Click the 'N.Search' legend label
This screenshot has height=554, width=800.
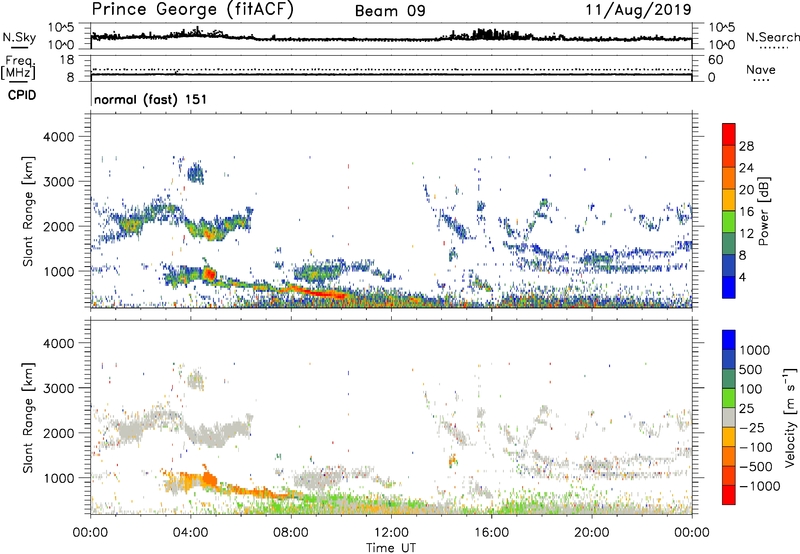pyautogui.click(x=772, y=37)
